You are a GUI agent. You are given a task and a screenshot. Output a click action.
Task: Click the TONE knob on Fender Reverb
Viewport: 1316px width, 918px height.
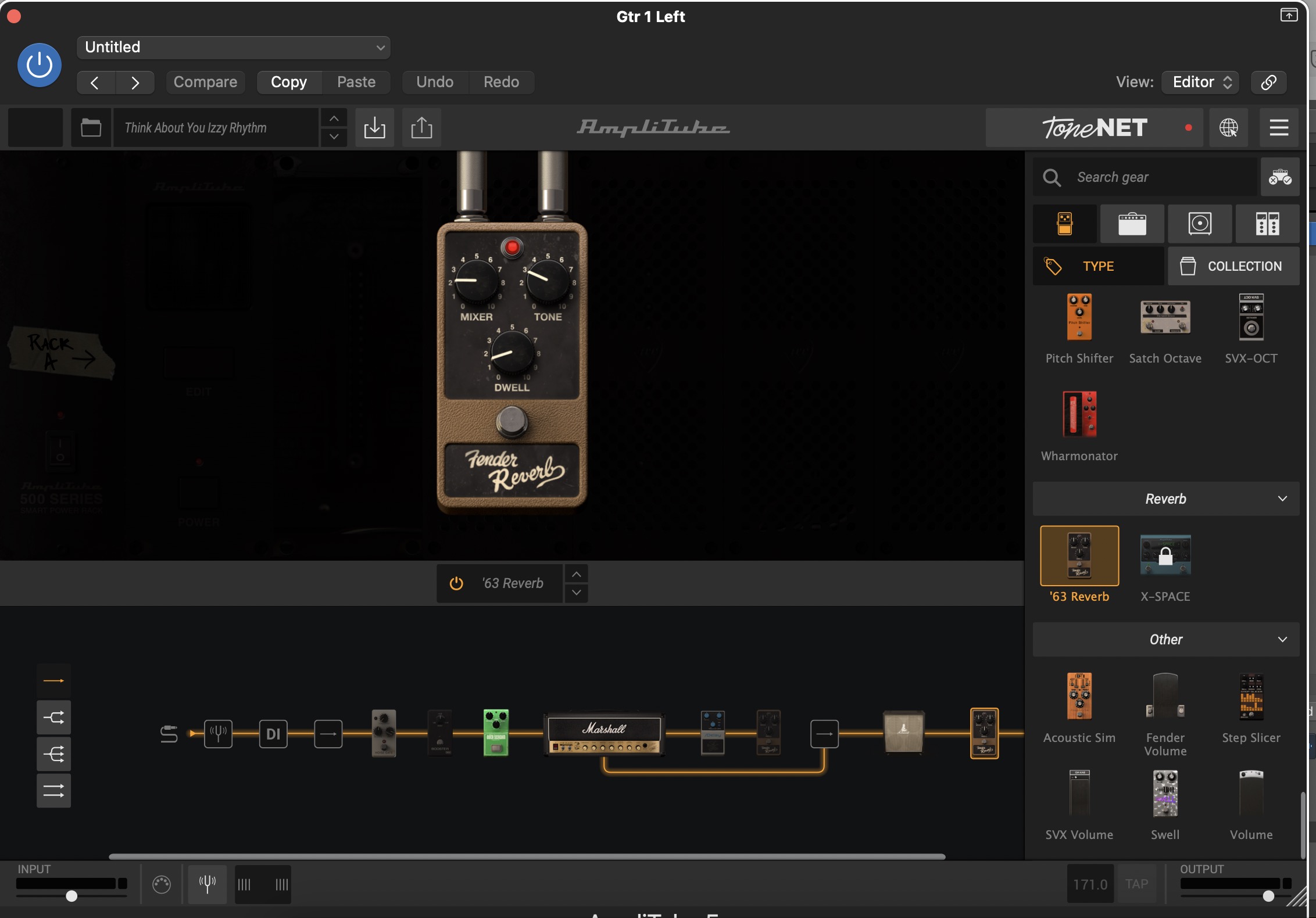pos(548,281)
